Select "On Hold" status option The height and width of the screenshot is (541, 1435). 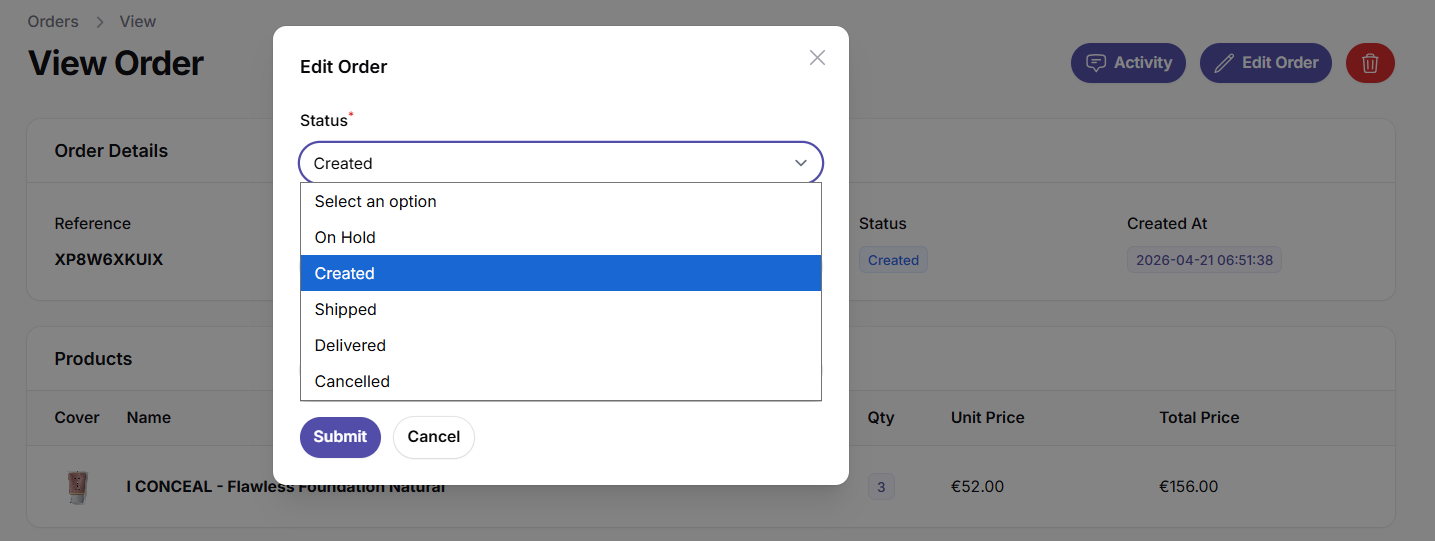coord(561,237)
